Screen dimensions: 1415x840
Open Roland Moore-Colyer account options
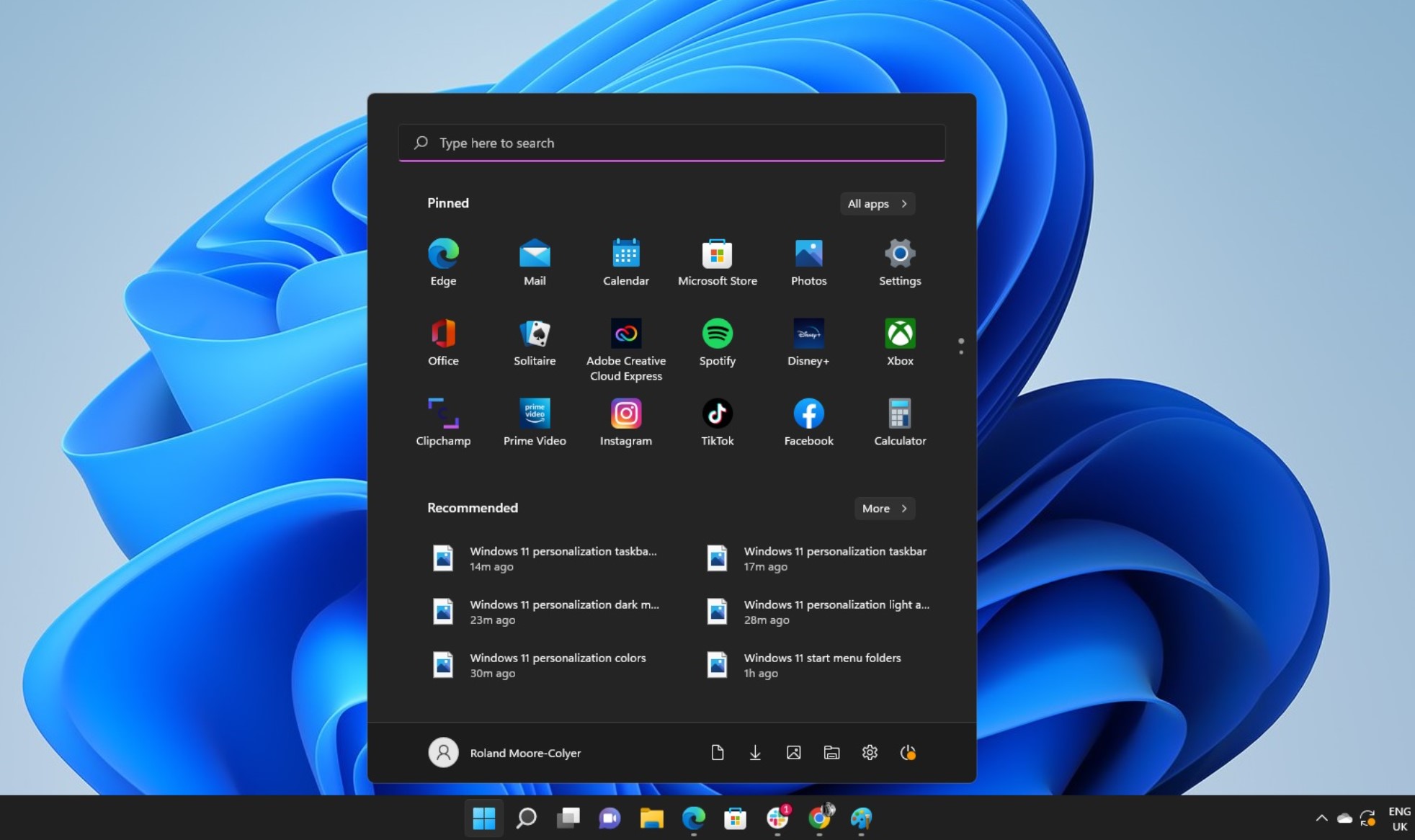[504, 752]
